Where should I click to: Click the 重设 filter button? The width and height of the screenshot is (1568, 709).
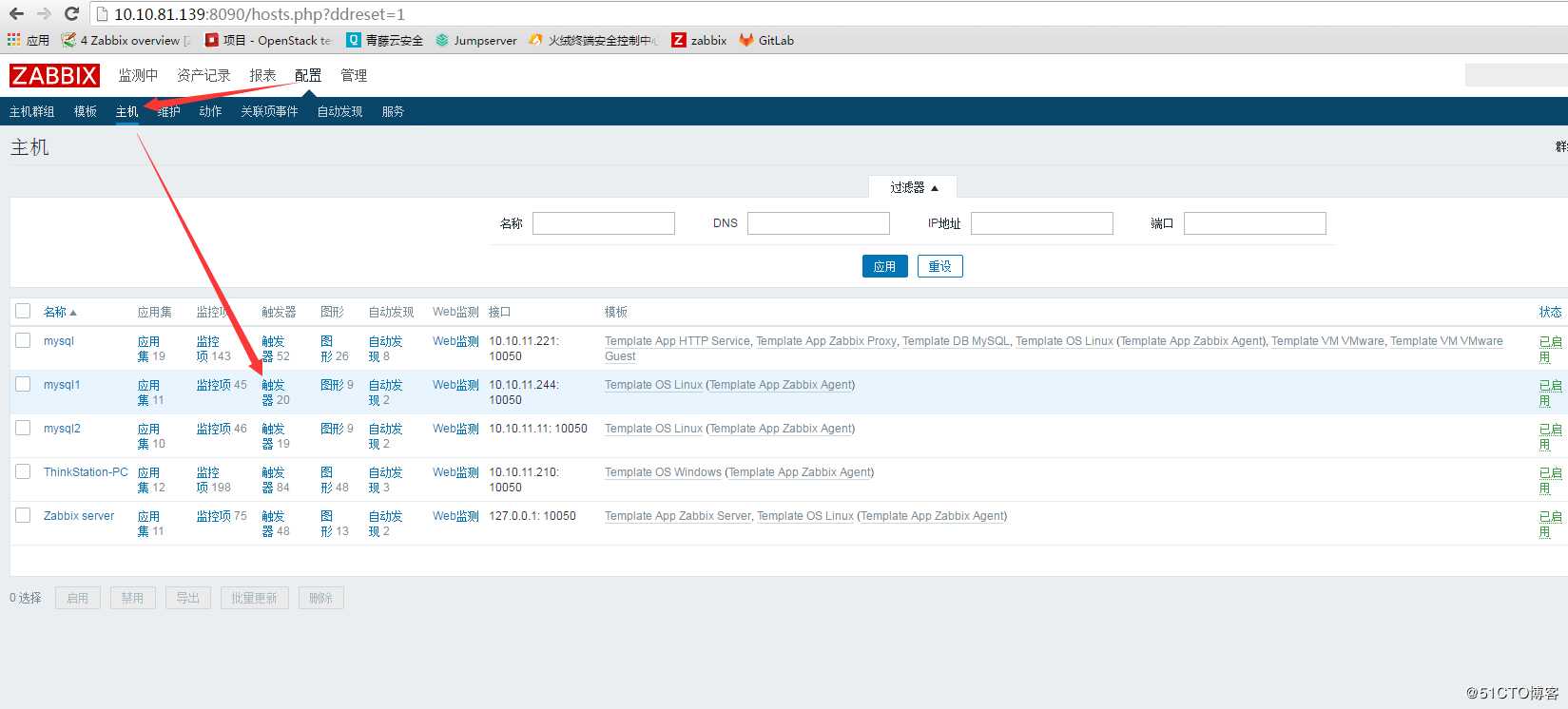click(939, 266)
